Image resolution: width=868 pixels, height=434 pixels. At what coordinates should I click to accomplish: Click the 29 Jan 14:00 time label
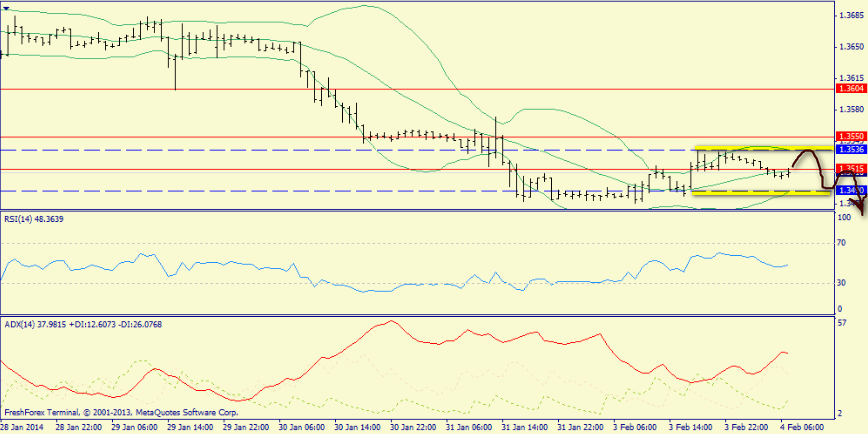pos(189,428)
